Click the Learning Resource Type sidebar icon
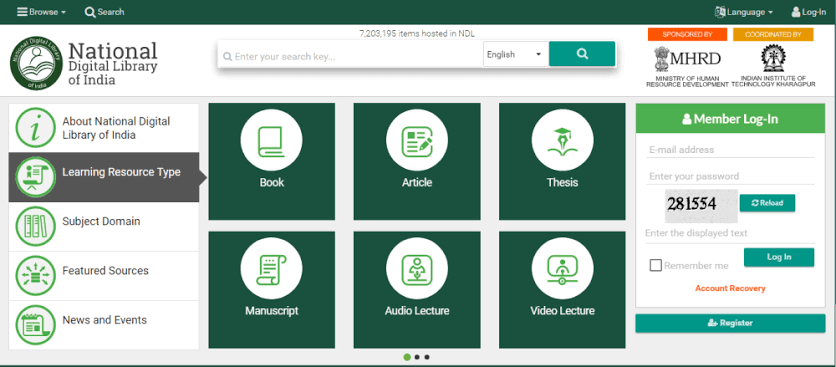The height and width of the screenshot is (367, 836). [x=36, y=177]
